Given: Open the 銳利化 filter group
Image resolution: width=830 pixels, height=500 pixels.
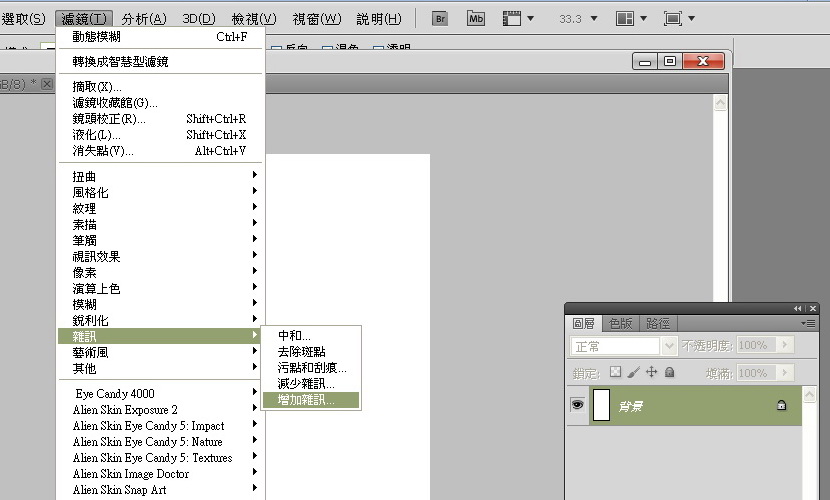Looking at the screenshot, I should click(159, 320).
